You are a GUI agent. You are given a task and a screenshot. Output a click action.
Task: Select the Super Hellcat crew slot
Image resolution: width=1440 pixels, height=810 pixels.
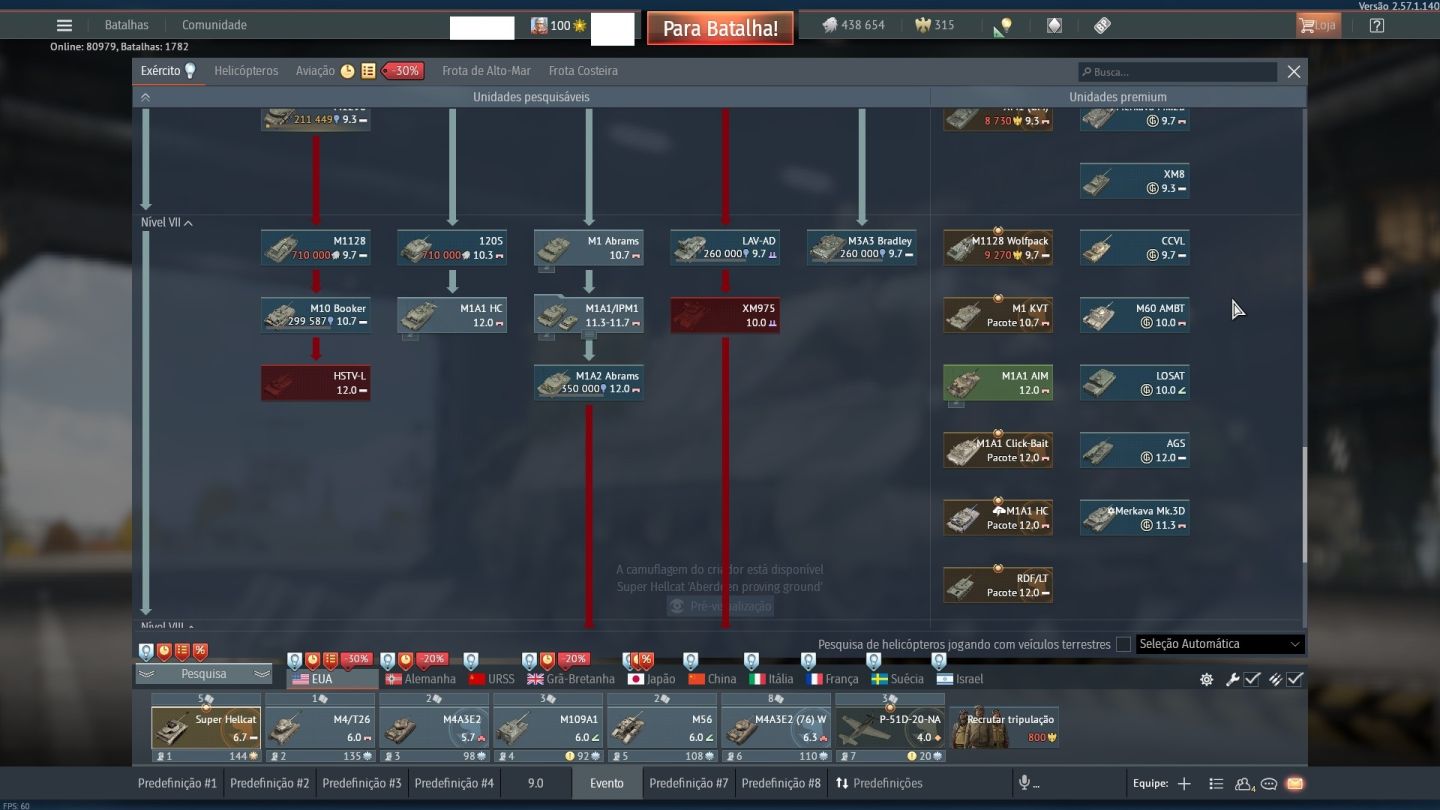(206, 728)
